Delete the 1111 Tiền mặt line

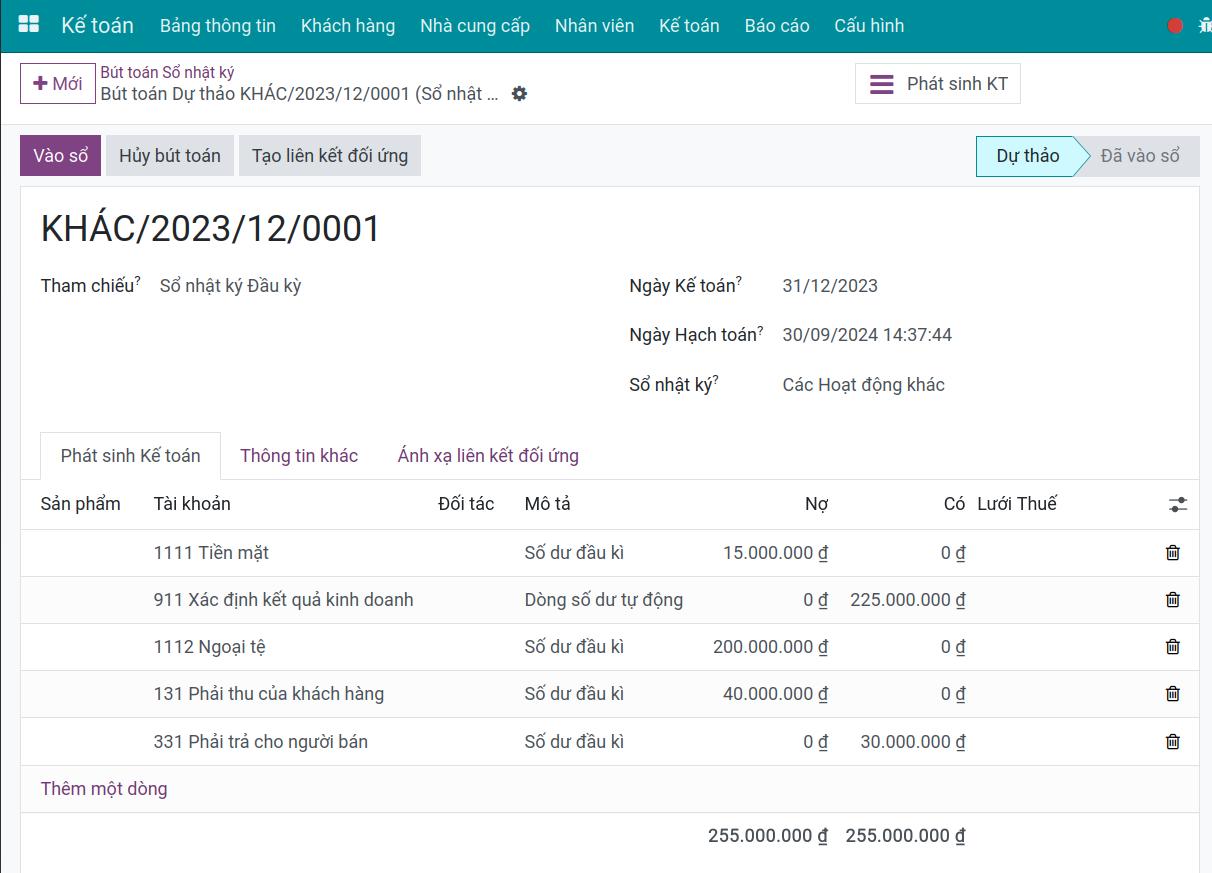pos(1173,553)
